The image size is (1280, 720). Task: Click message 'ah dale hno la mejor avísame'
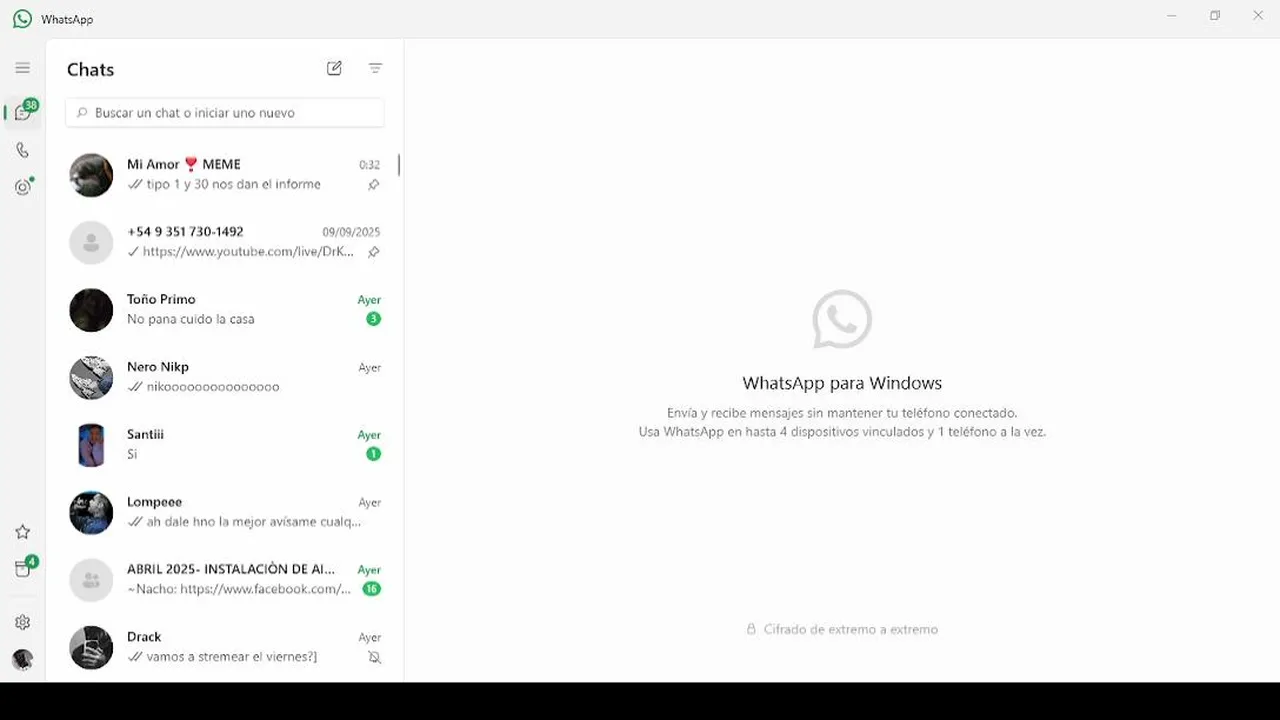254,522
